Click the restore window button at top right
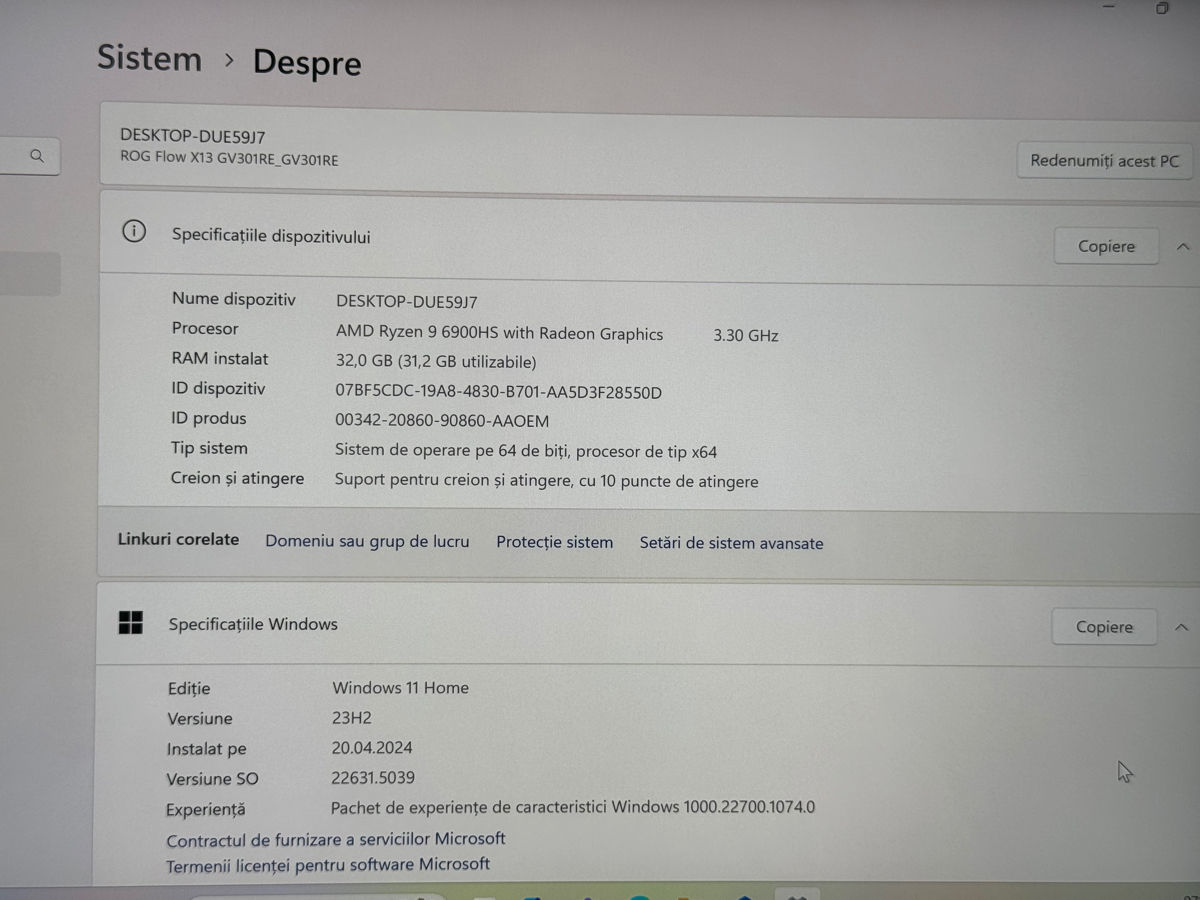Image resolution: width=1200 pixels, height=900 pixels. pyautogui.click(x=1162, y=8)
